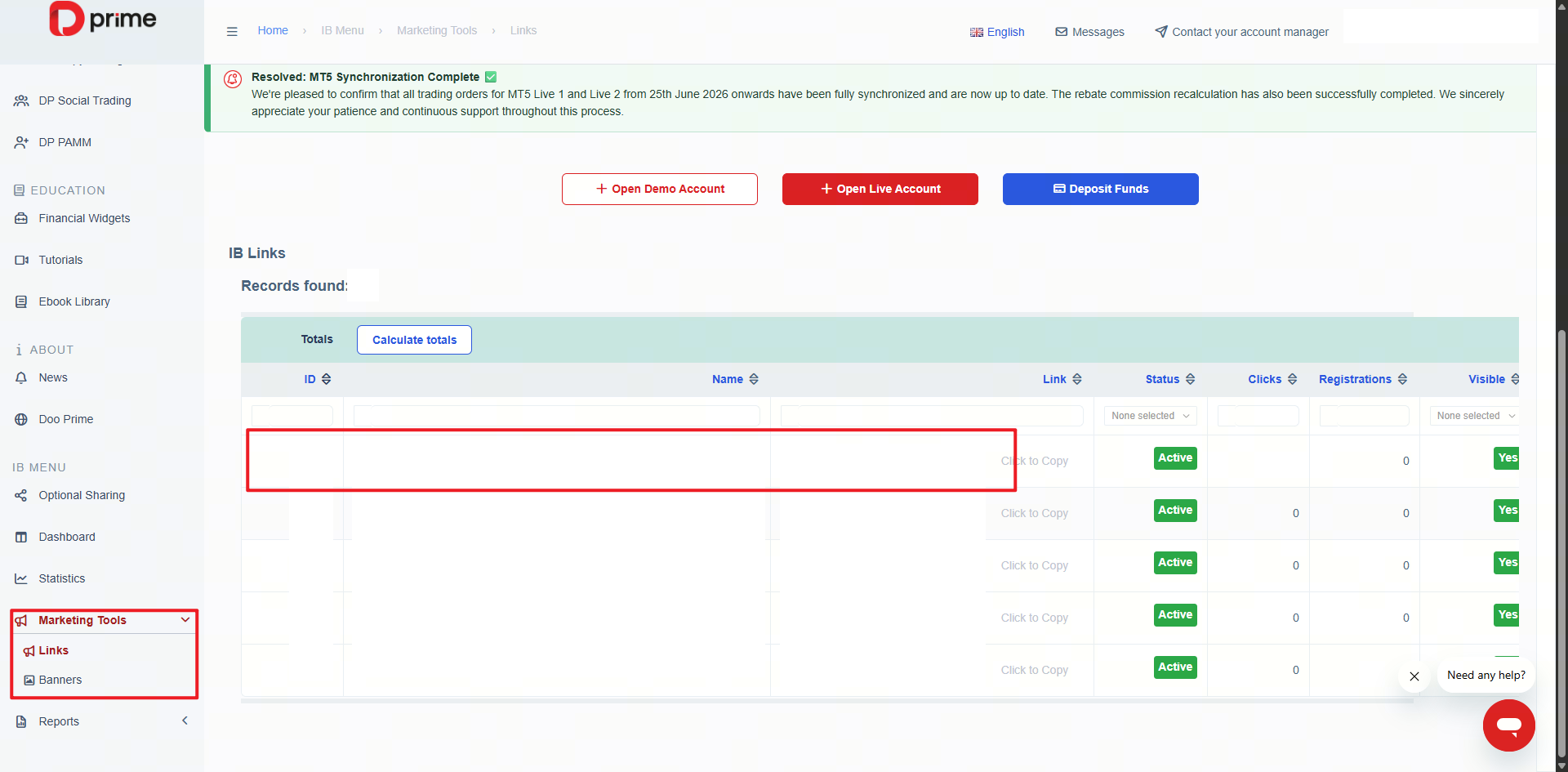Click the News bell icon
Screen dimensions: 1568x772
(21, 377)
